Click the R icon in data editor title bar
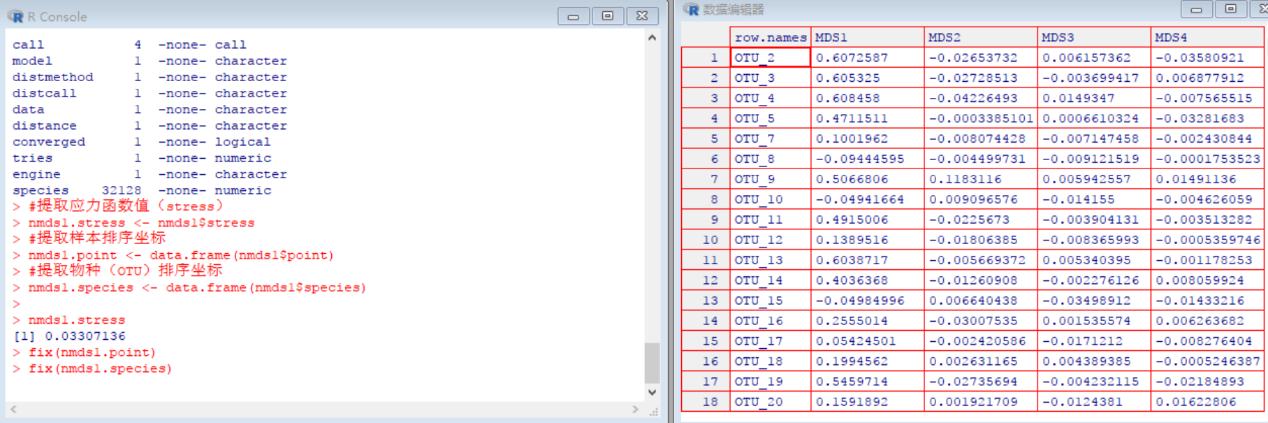 (x=690, y=9)
